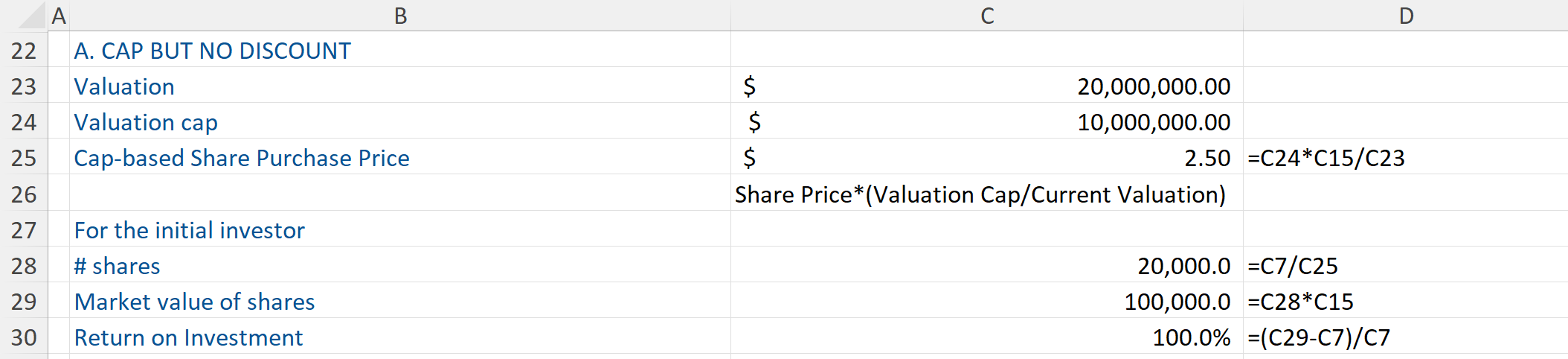Select column A header
1568x359 pixels.
59,16
